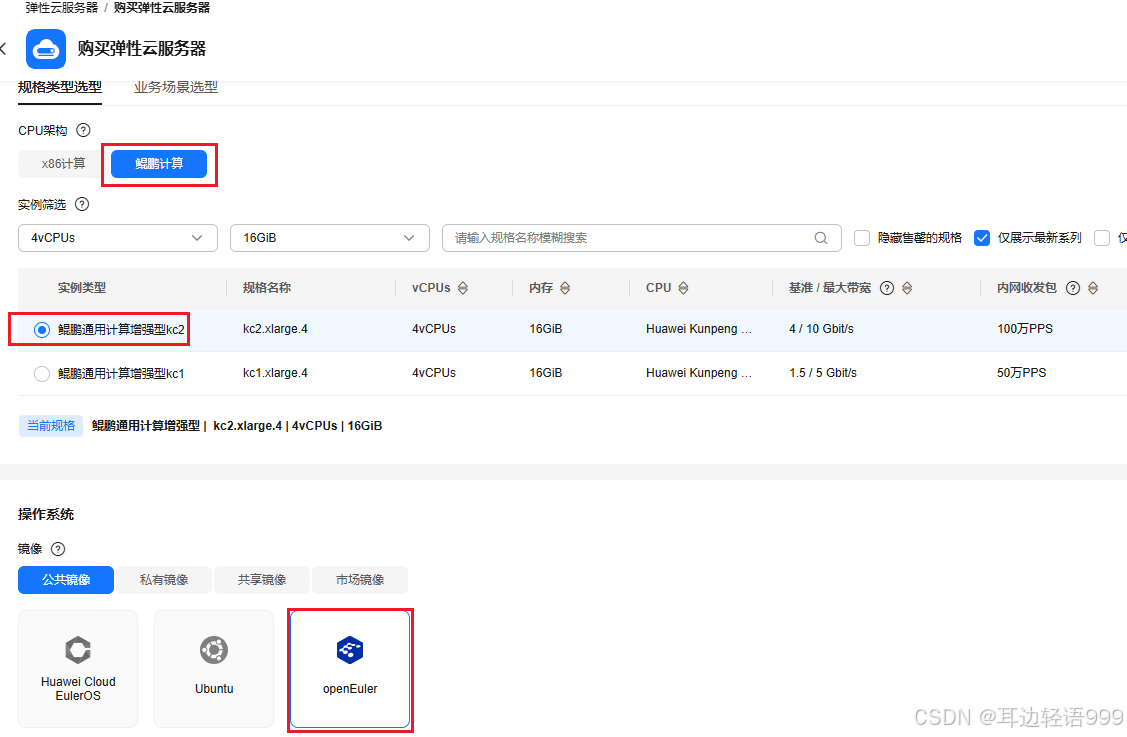Click 100万PPS cell
Screen dimensions: 1127x737
pos(1025,329)
